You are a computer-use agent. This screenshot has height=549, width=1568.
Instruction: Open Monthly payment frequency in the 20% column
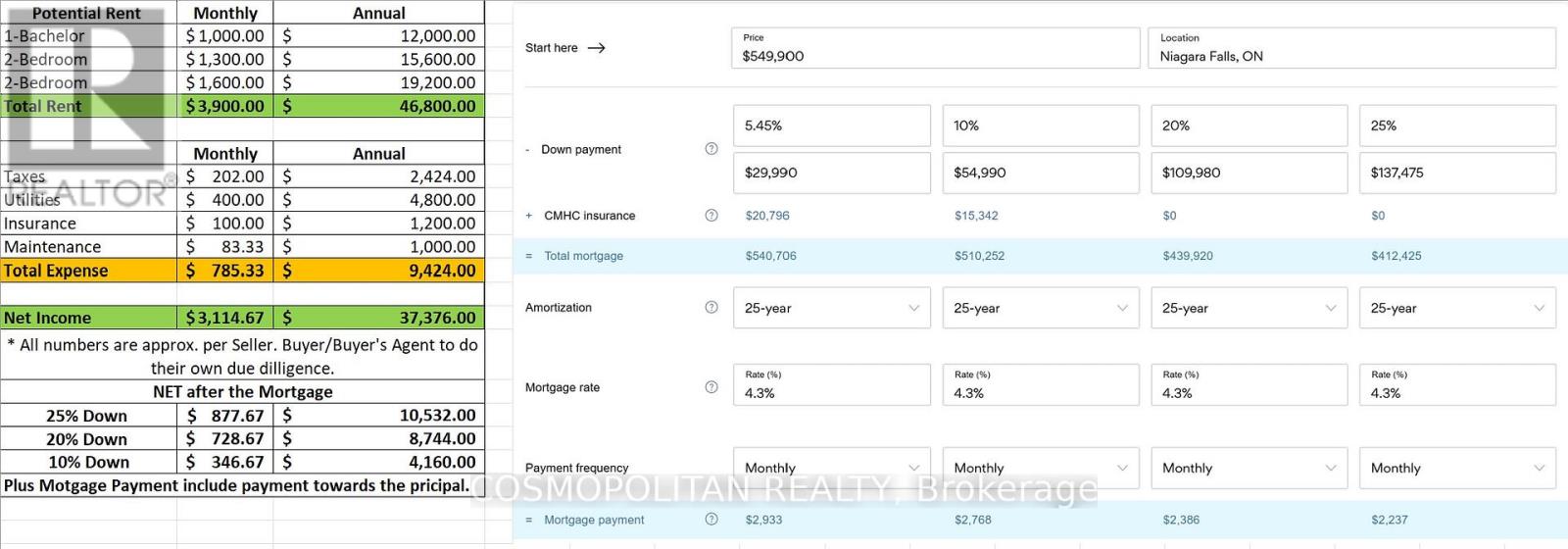point(1249,468)
